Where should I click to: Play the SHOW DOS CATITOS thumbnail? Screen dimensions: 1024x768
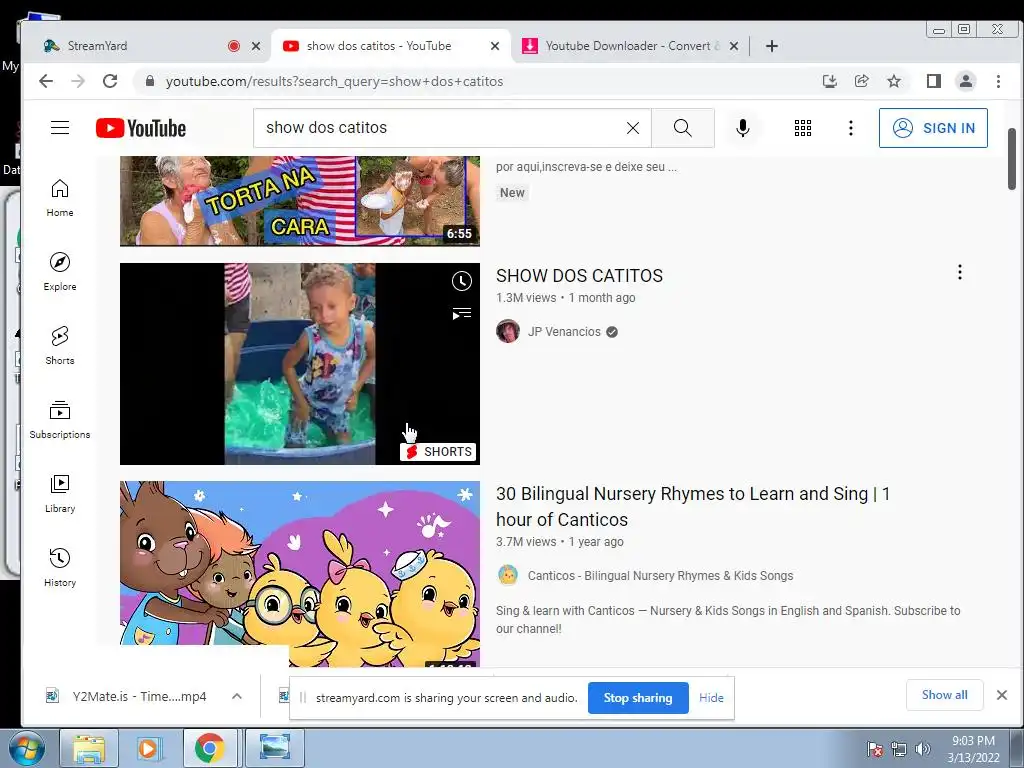[x=300, y=364]
